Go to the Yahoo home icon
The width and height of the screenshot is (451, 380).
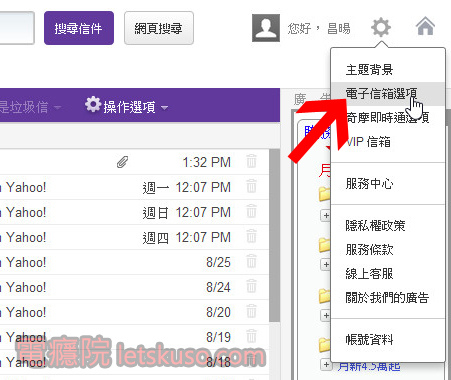pyautogui.click(x=425, y=26)
